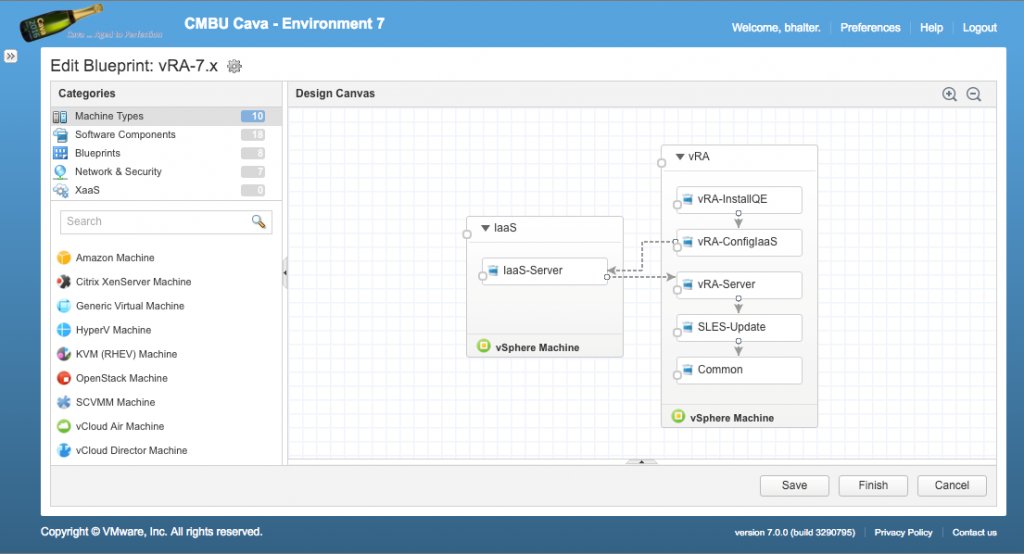Click the vRA-InstallQE component icon
Viewport: 1024px width, 554px height.
point(688,199)
